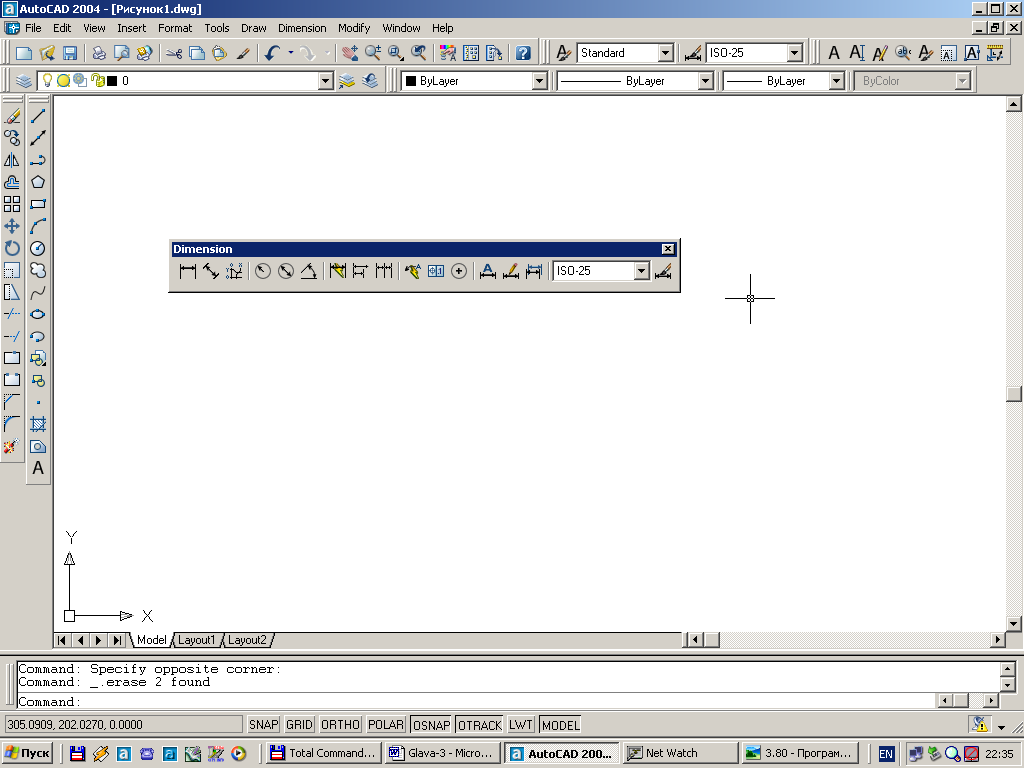Select the Rotate modify tool
Image resolution: width=1024 pixels, height=768 pixels.
click(x=12, y=248)
